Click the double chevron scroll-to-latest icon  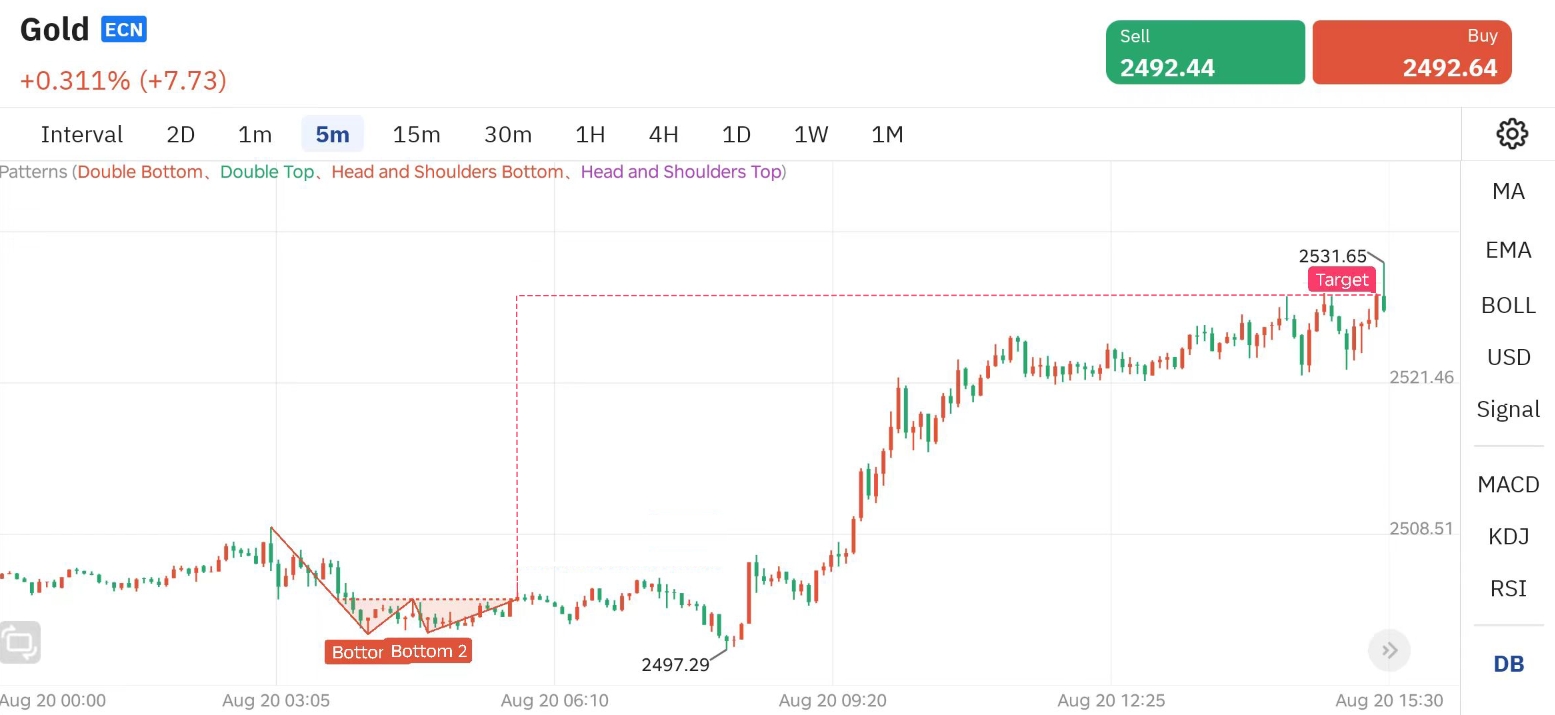pos(1389,651)
